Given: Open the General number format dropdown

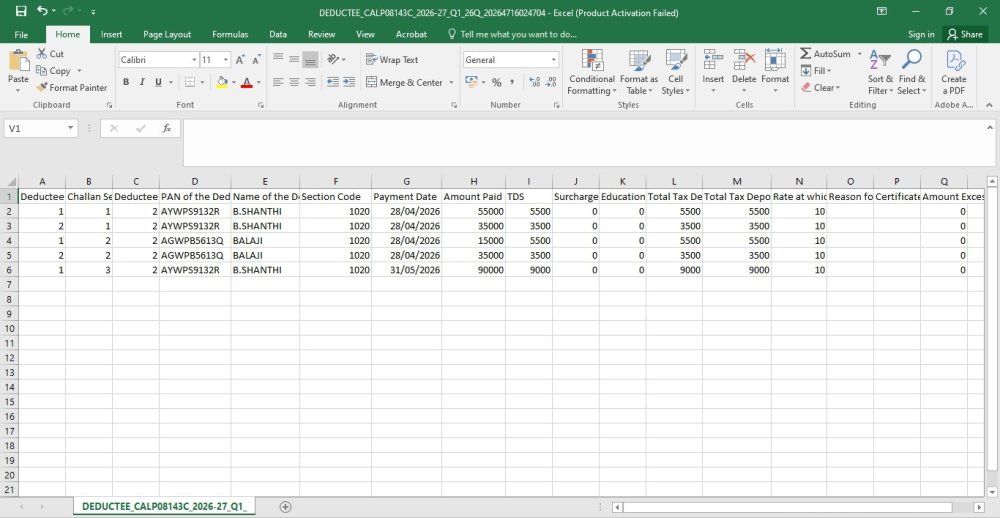Looking at the screenshot, I should tap(553, 60).
